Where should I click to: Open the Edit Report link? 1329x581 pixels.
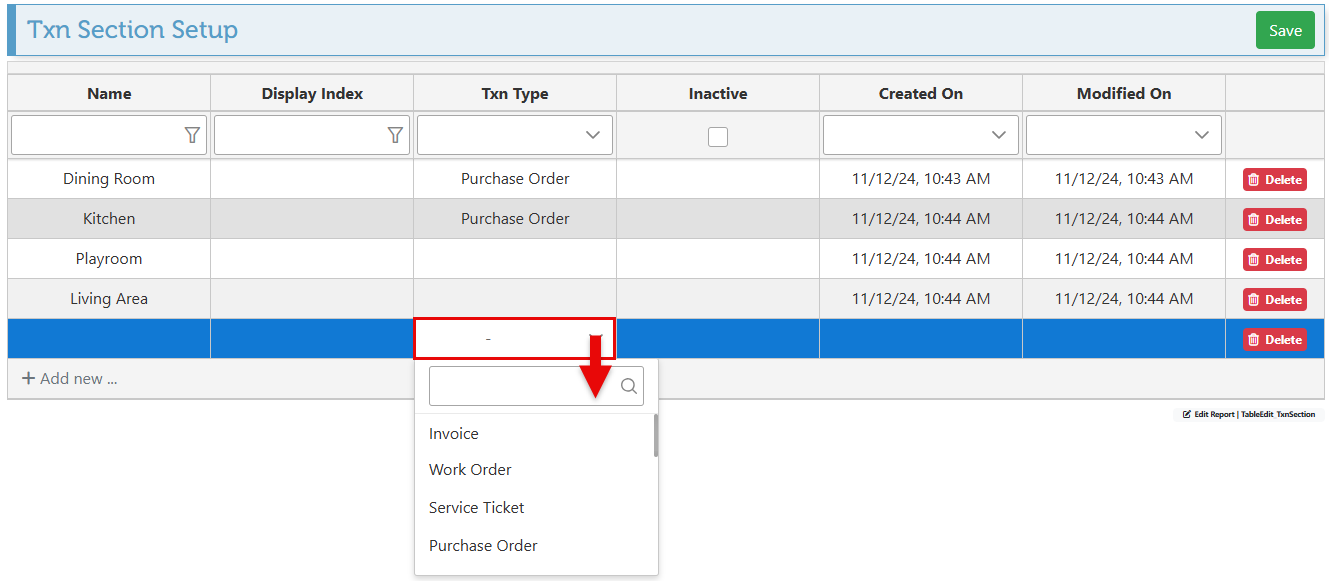coord(1208,414)
